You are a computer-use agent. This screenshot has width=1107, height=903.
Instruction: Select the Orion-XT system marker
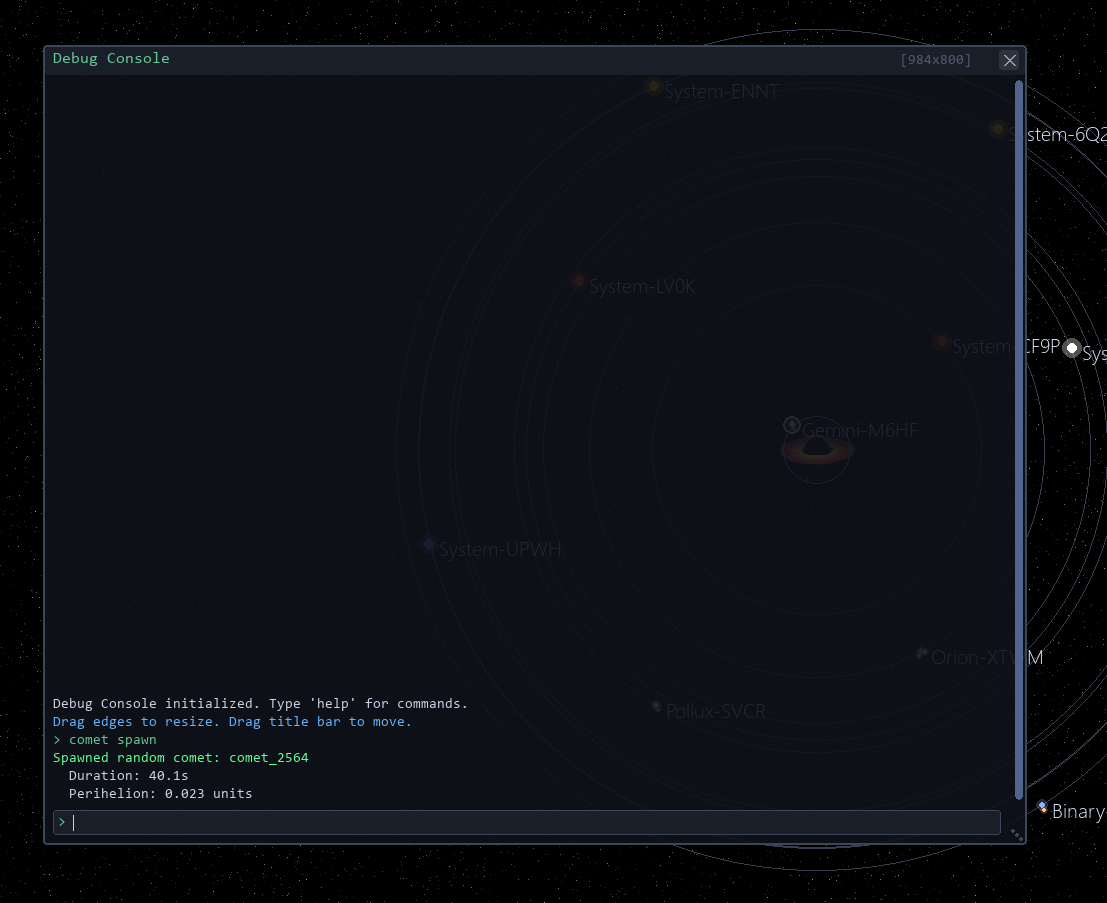pyautogui.click(x=921, y=653)
